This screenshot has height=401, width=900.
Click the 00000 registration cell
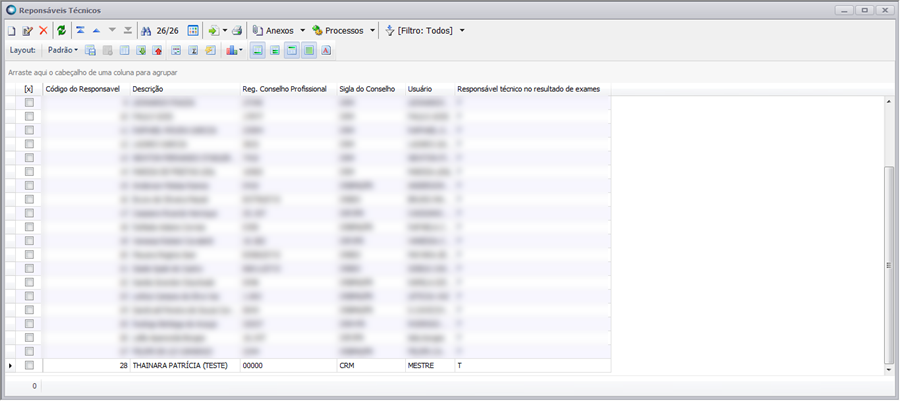tap(288, 365)
